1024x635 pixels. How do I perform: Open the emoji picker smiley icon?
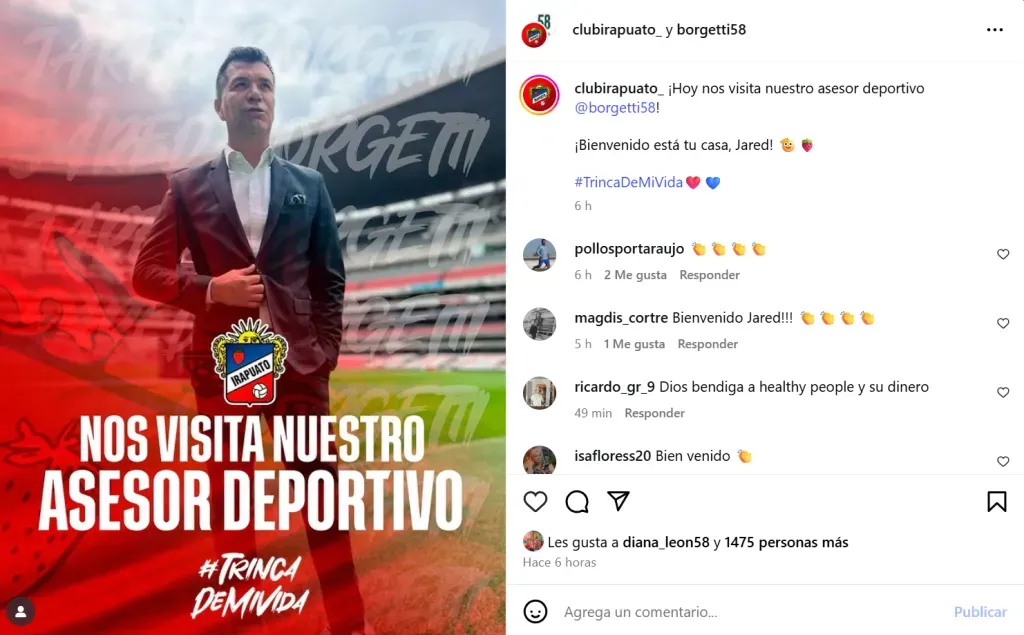[535, 611]
